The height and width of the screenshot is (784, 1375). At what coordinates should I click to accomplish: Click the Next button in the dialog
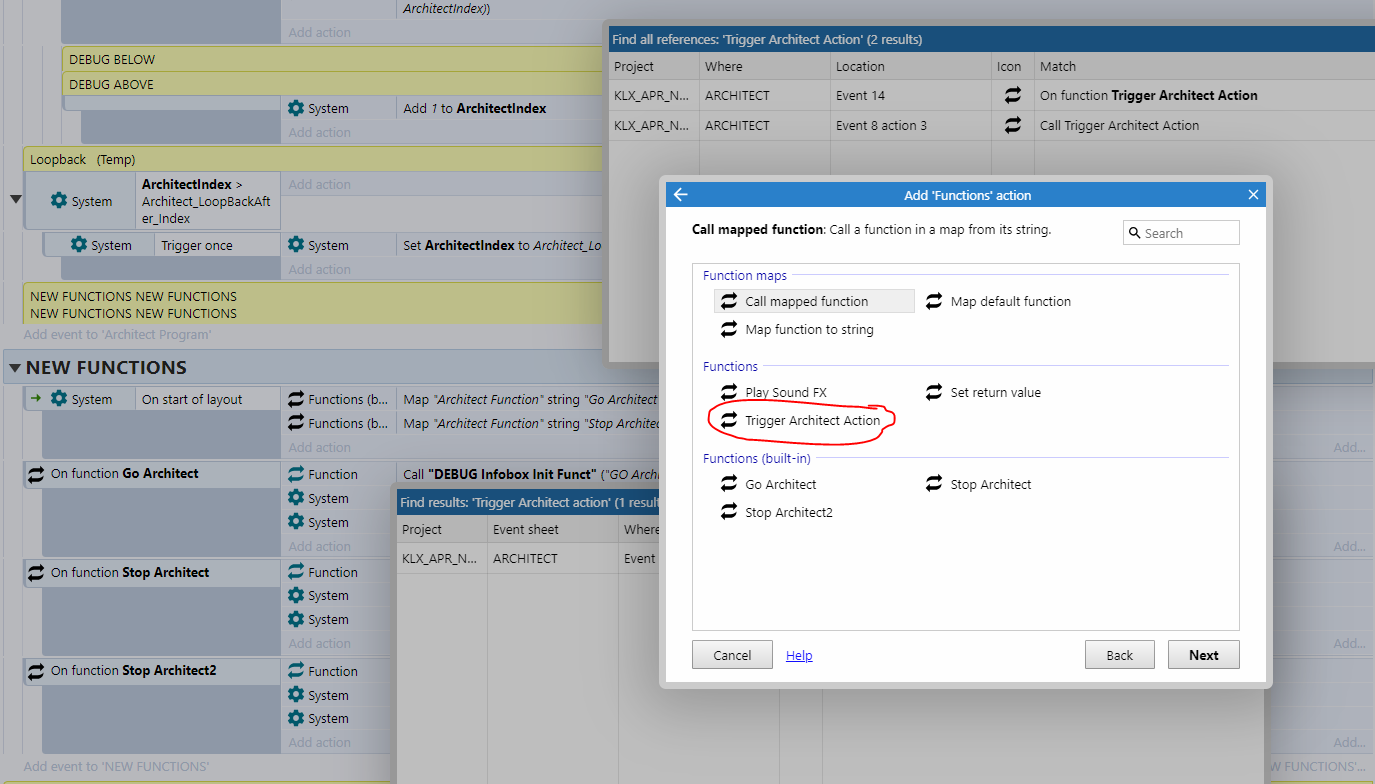click(1203, 654)
